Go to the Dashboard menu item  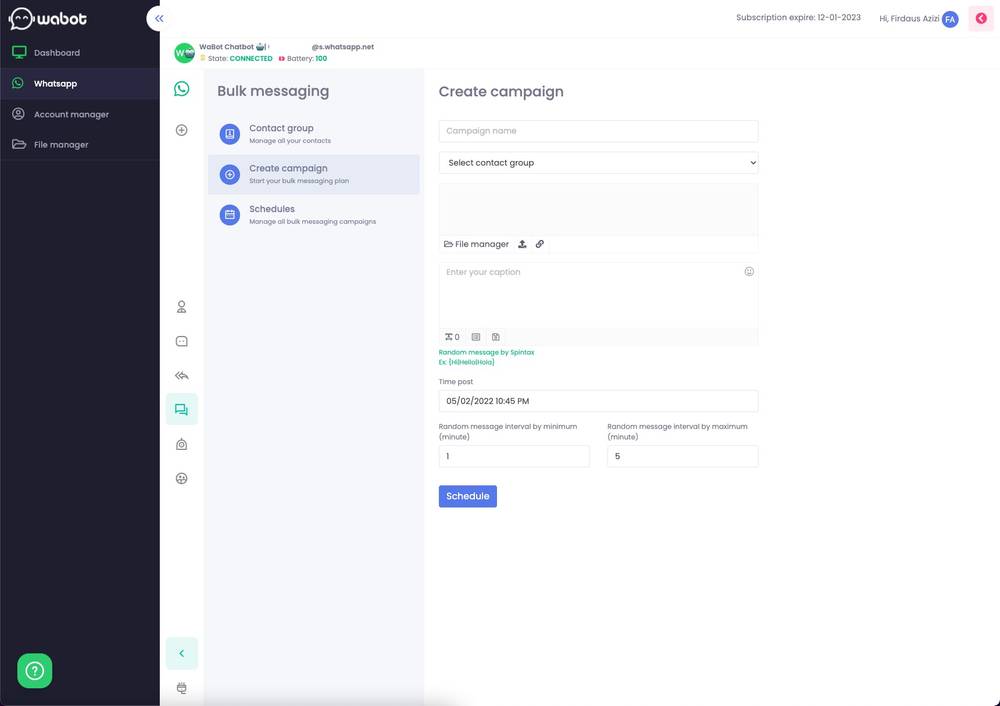tap(57, 50)
